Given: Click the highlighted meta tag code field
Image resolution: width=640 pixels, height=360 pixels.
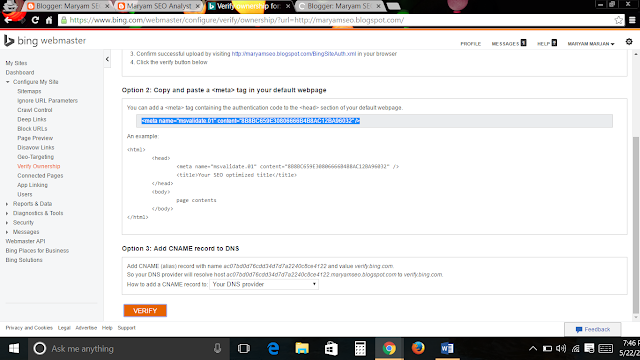Looking at the screenshot, I should [374, 121].
